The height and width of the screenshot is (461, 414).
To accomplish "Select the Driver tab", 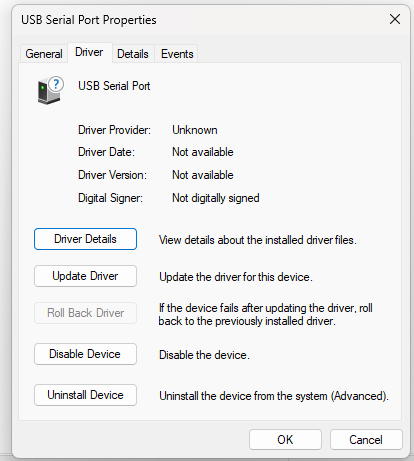I will (x=89, y=52).
